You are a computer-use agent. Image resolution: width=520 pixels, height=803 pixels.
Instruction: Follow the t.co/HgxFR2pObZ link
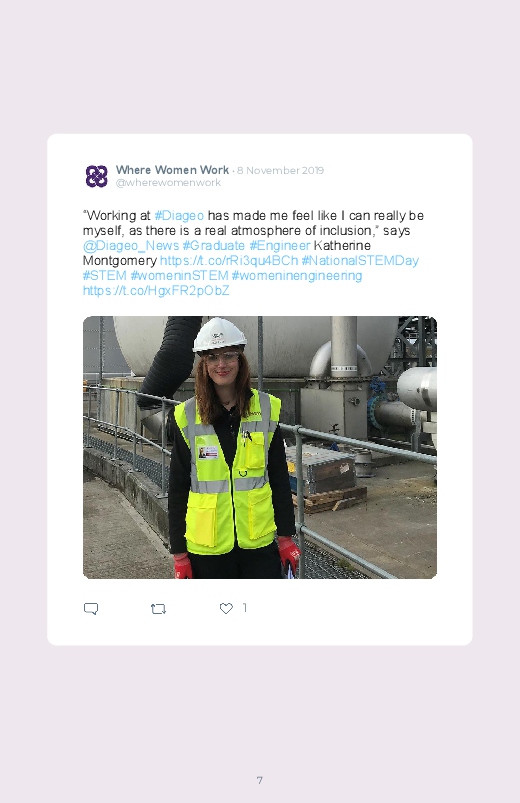[x=156, y=291]
